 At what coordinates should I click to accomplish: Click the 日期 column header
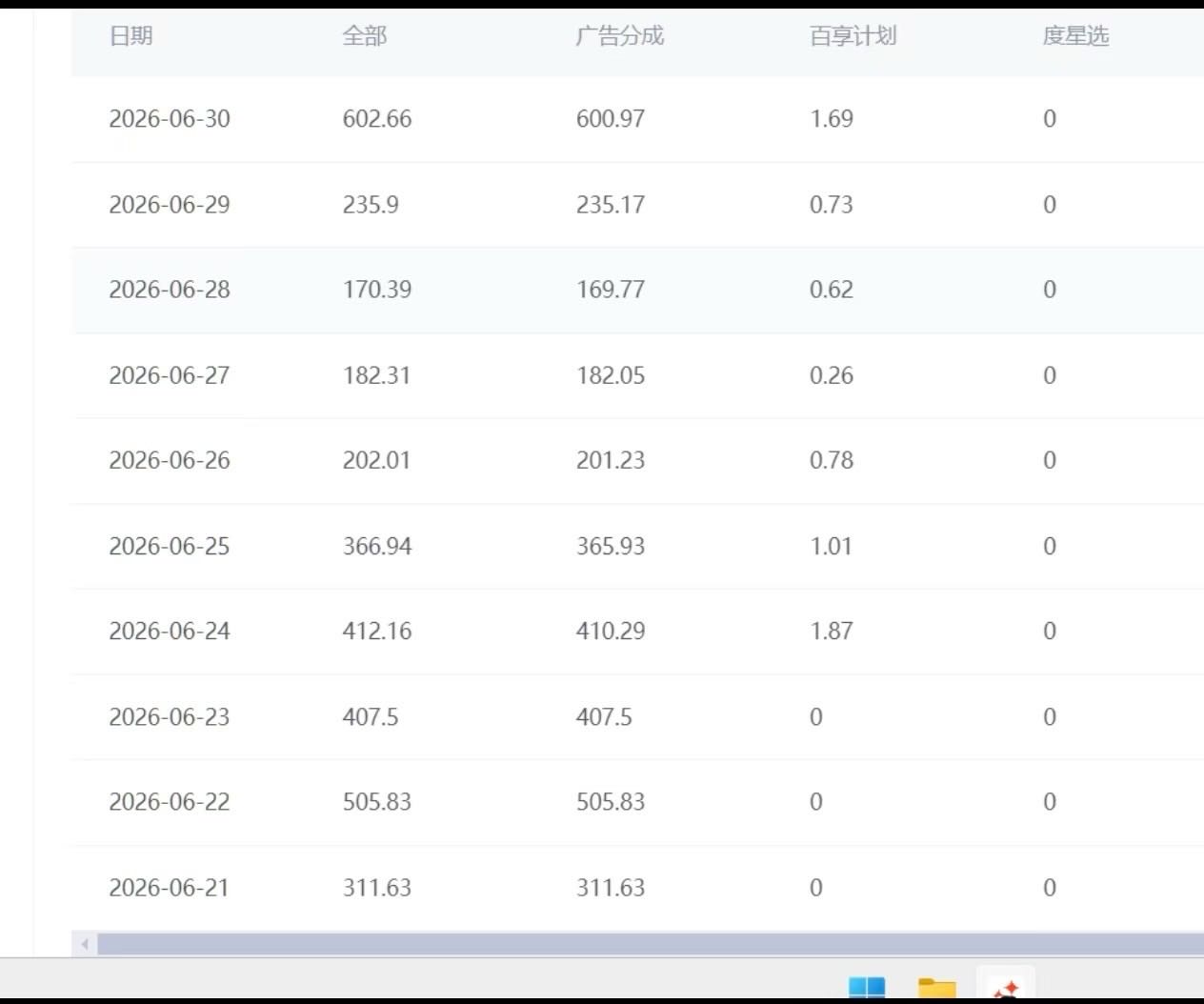tap(130, 36)
